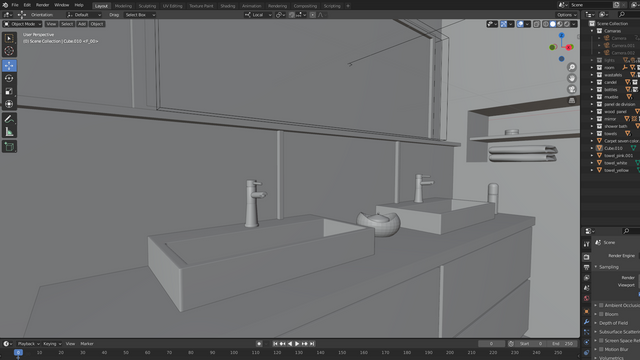Screen dimensions: 640x360
Task: Expand the mirror collection in outliner
Action: 592,119
